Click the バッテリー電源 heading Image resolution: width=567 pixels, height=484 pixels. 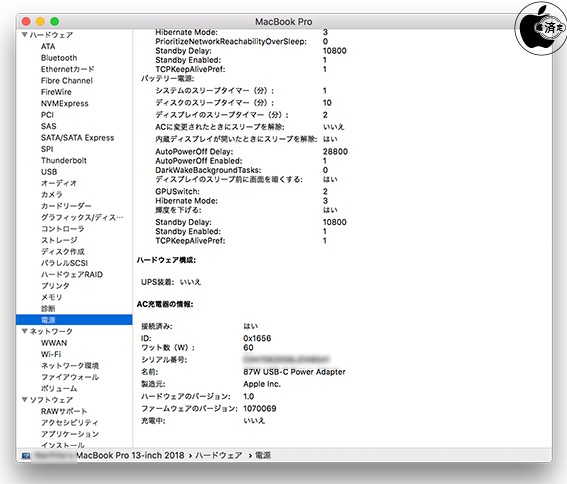point(167,78)
